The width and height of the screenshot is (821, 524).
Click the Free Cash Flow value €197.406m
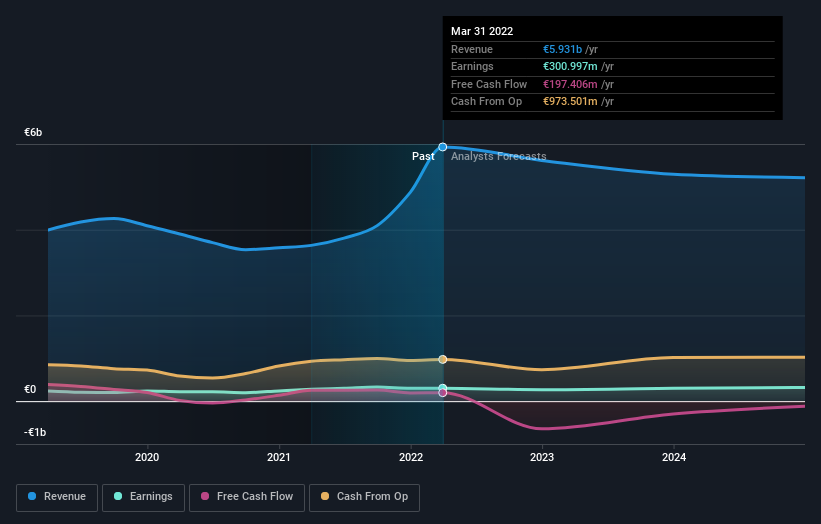570,84
